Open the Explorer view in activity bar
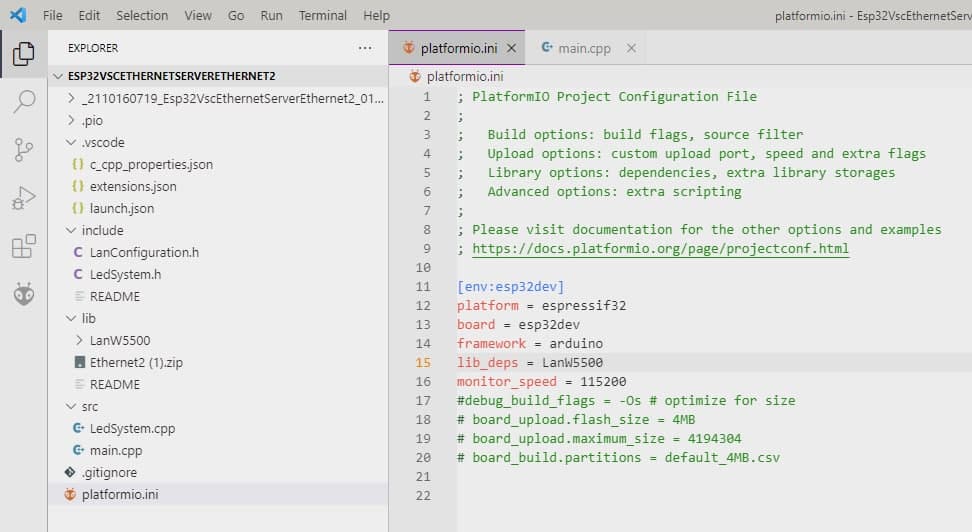This screenshot has height=532, width=972. coord(24,54)
